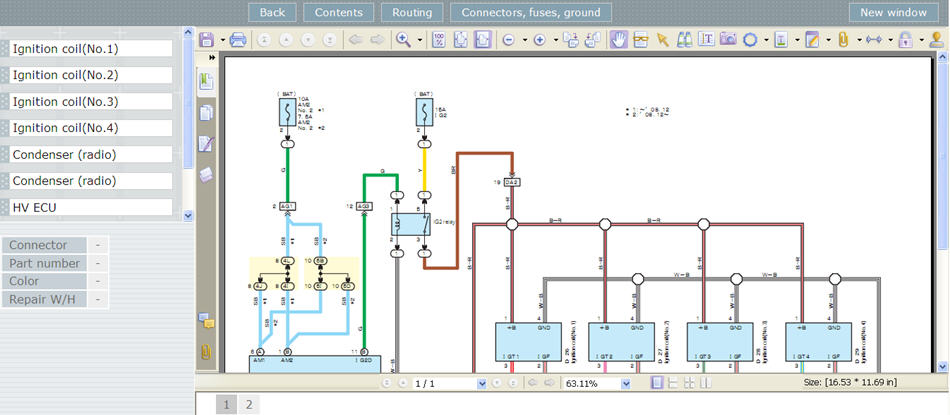950x415 pixels.
Task: Click the paperclip Attach tool icon
Action: click(x=843, y=40)
